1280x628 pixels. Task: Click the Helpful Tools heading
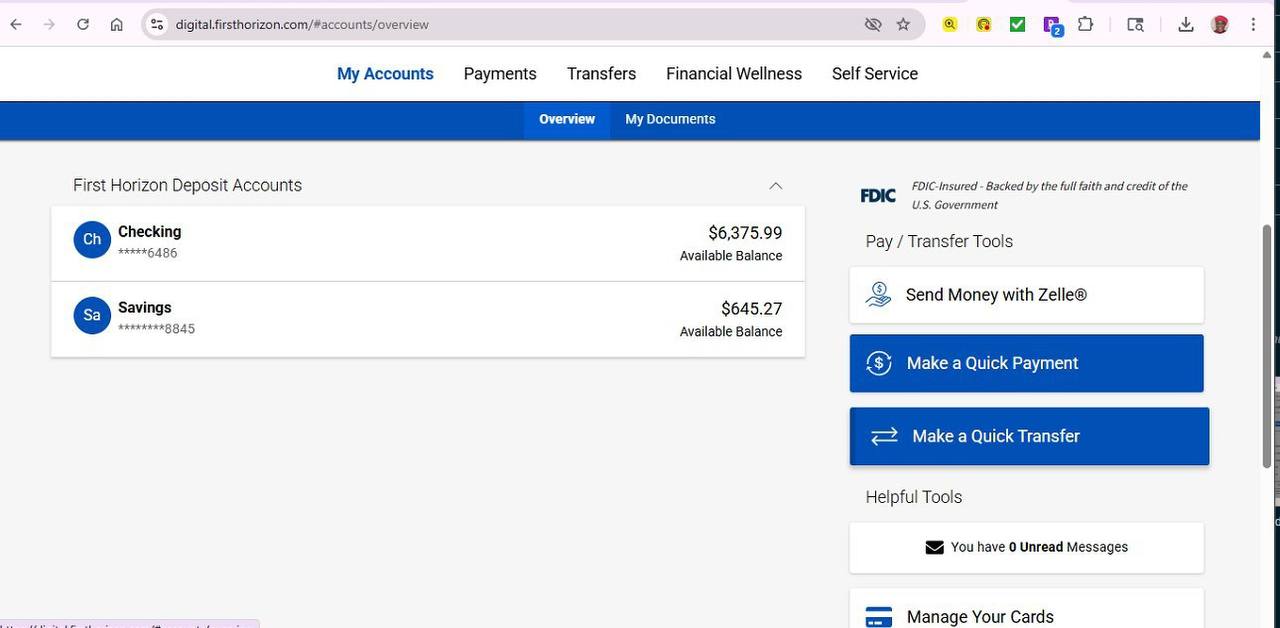pyautogui.click(x=914, y=497)
